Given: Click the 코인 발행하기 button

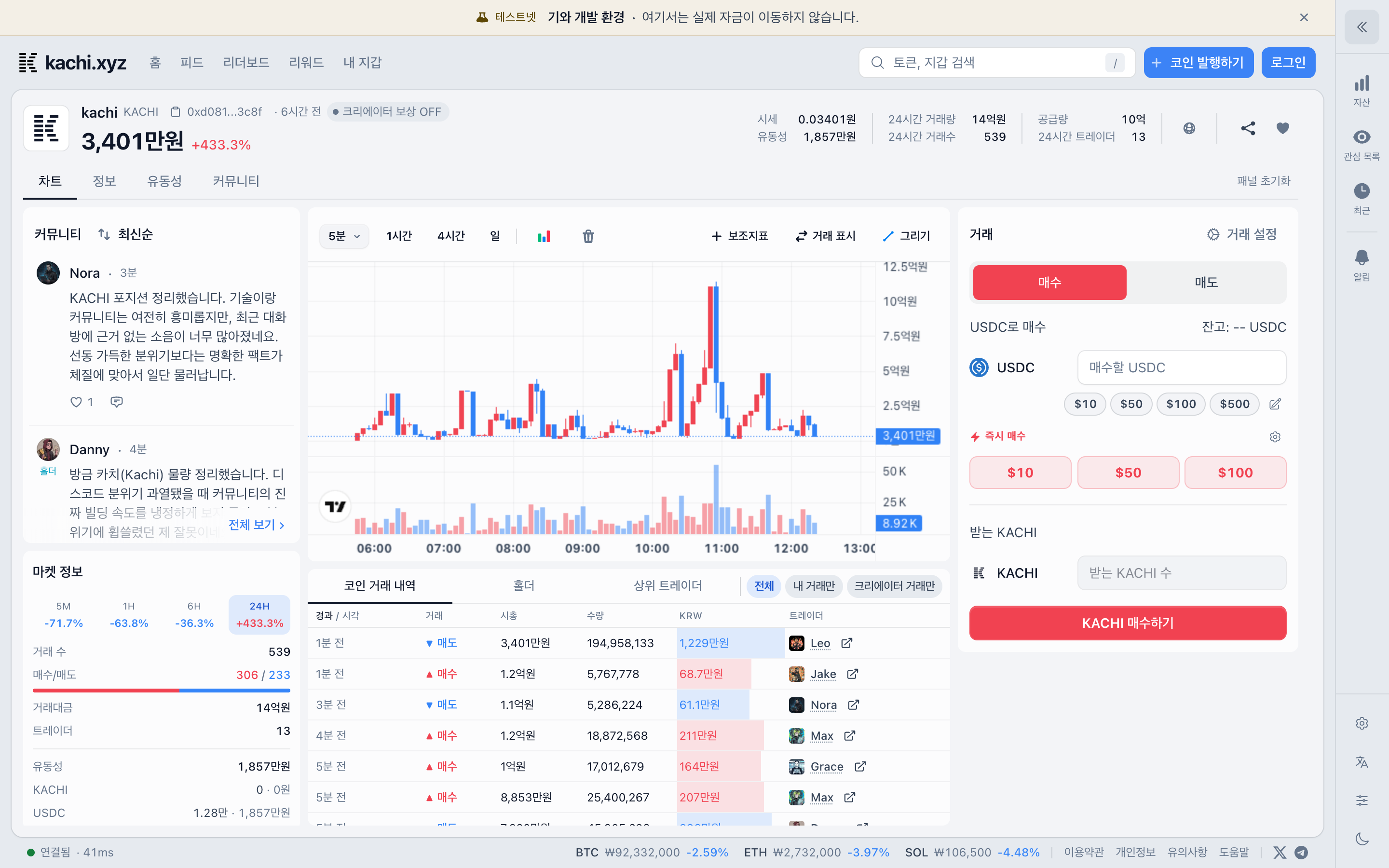Looking at the screenshot, I should [1198, 63].
